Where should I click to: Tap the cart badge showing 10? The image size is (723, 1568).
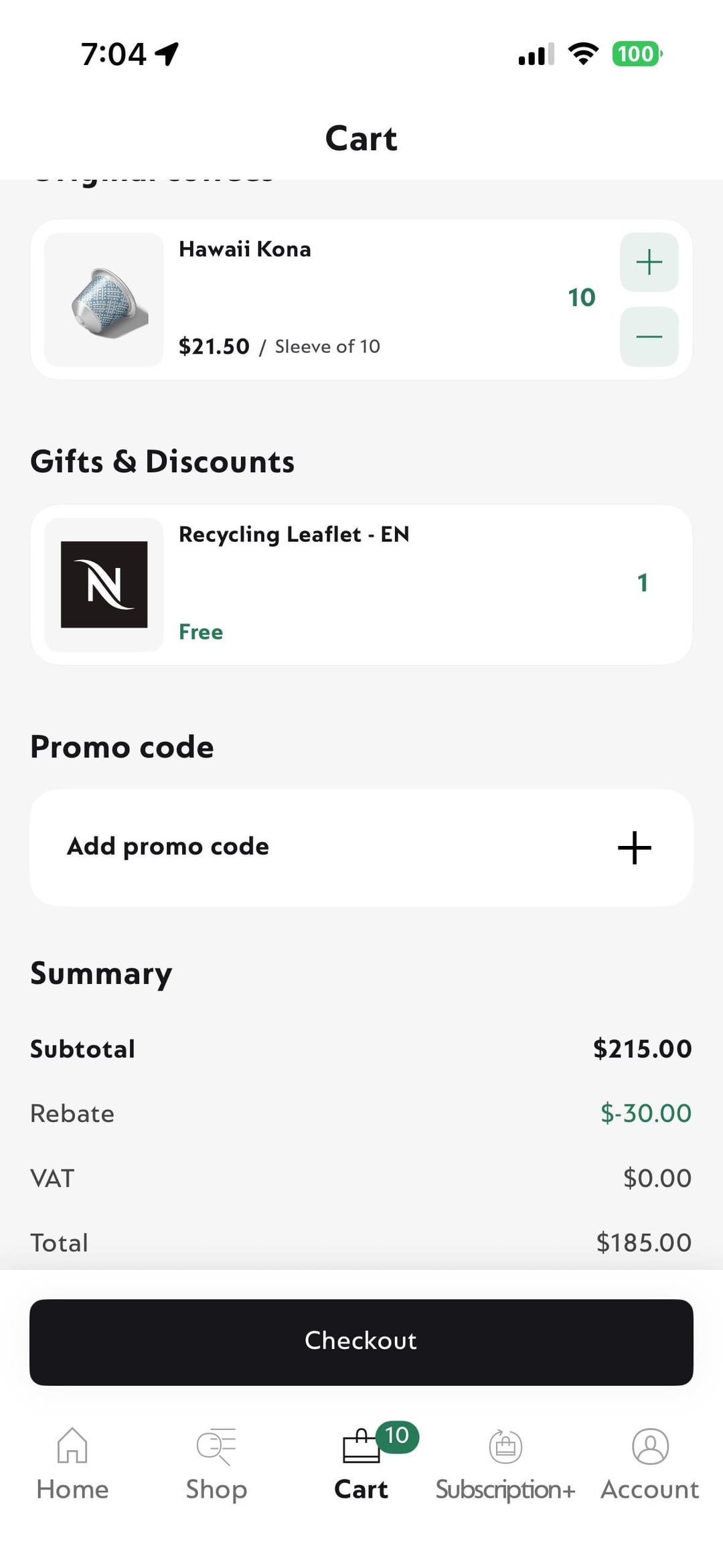coord(397,1435)
